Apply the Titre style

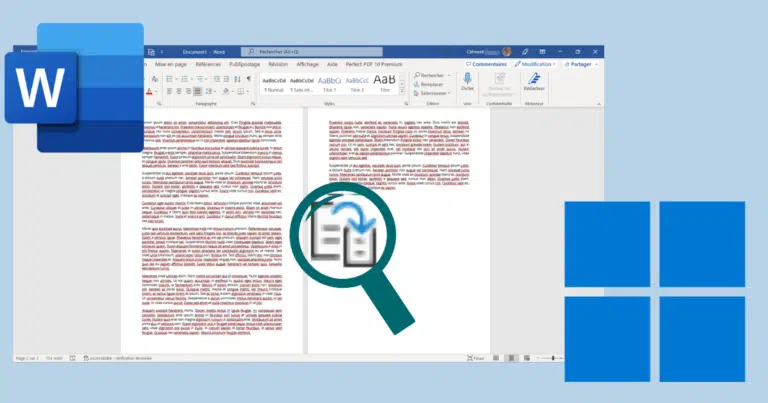[x=384, y=84]
